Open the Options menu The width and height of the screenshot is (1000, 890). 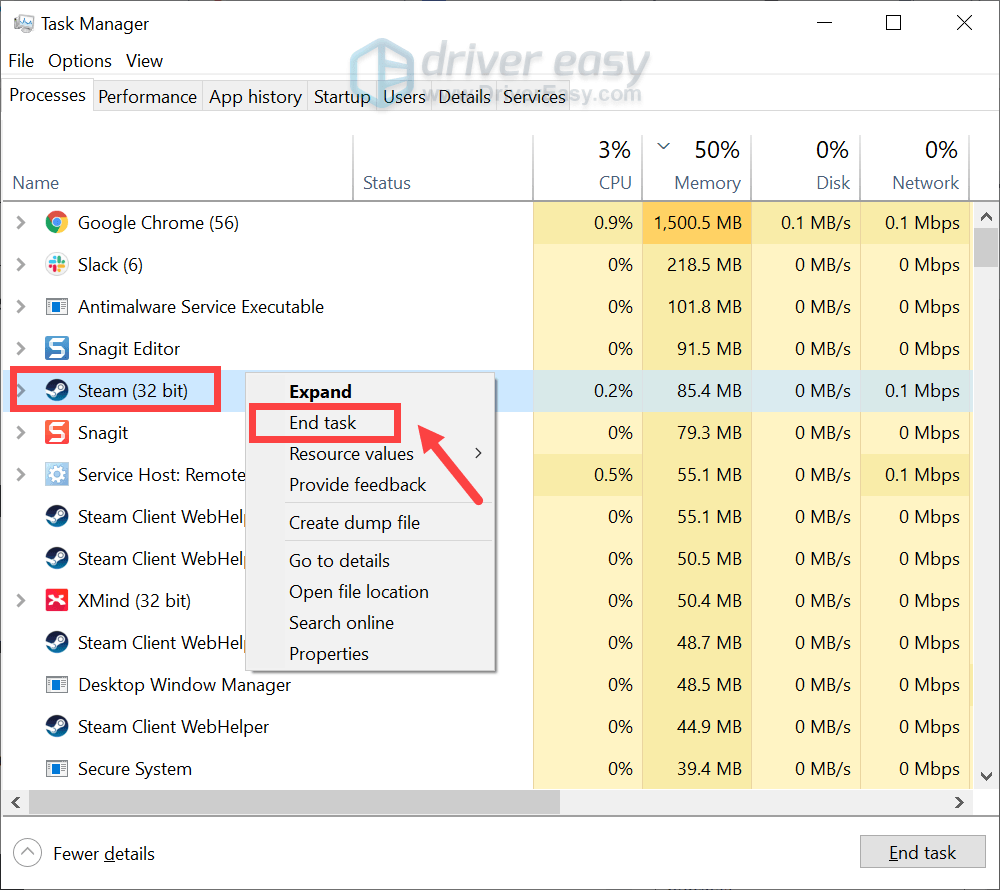(x=79, y=61)
